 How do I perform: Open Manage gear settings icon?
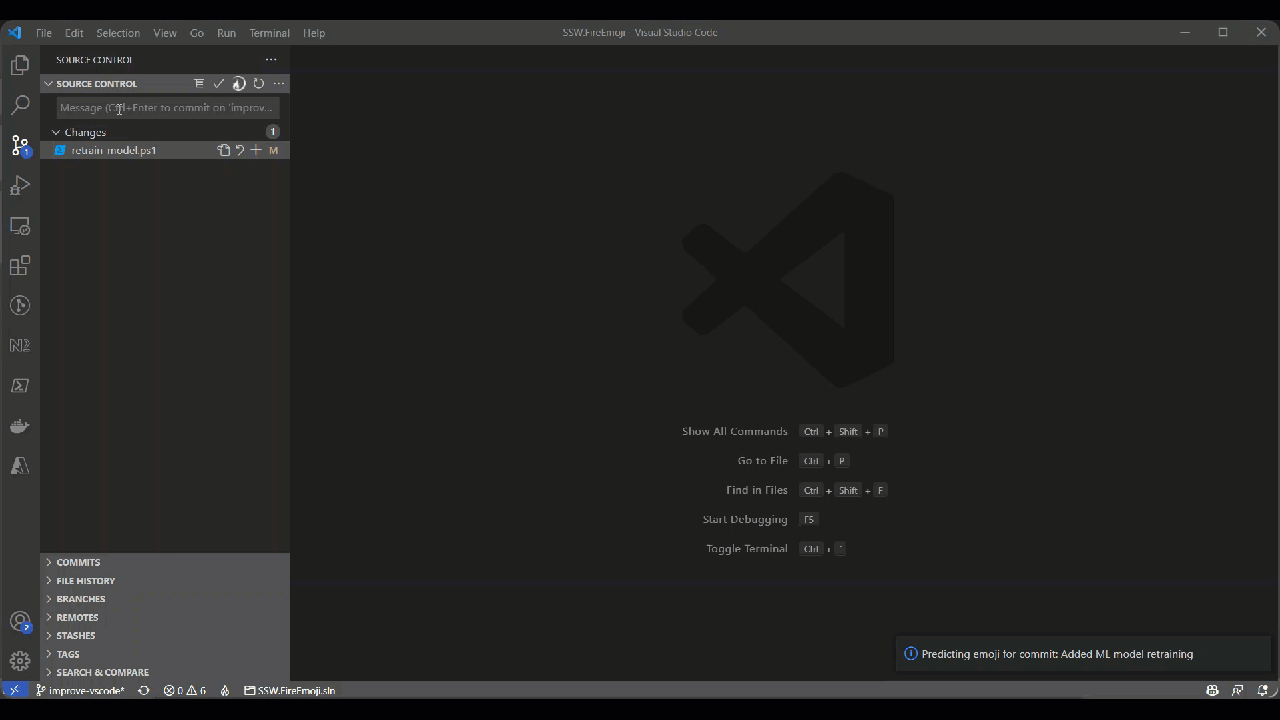click(x=20, y=661)
